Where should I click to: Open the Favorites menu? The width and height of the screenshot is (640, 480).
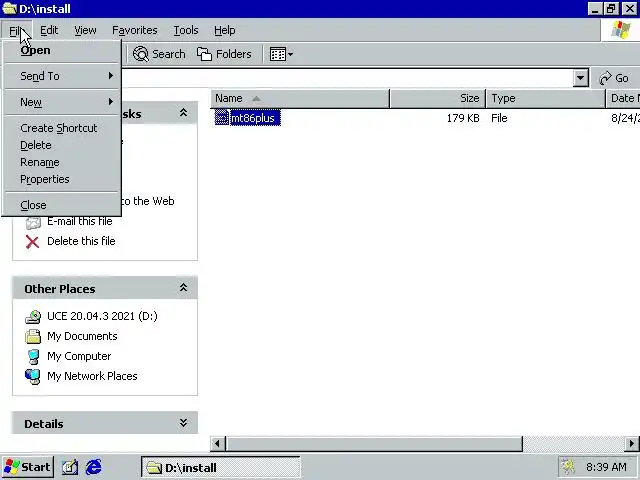[x=135, y=30]
